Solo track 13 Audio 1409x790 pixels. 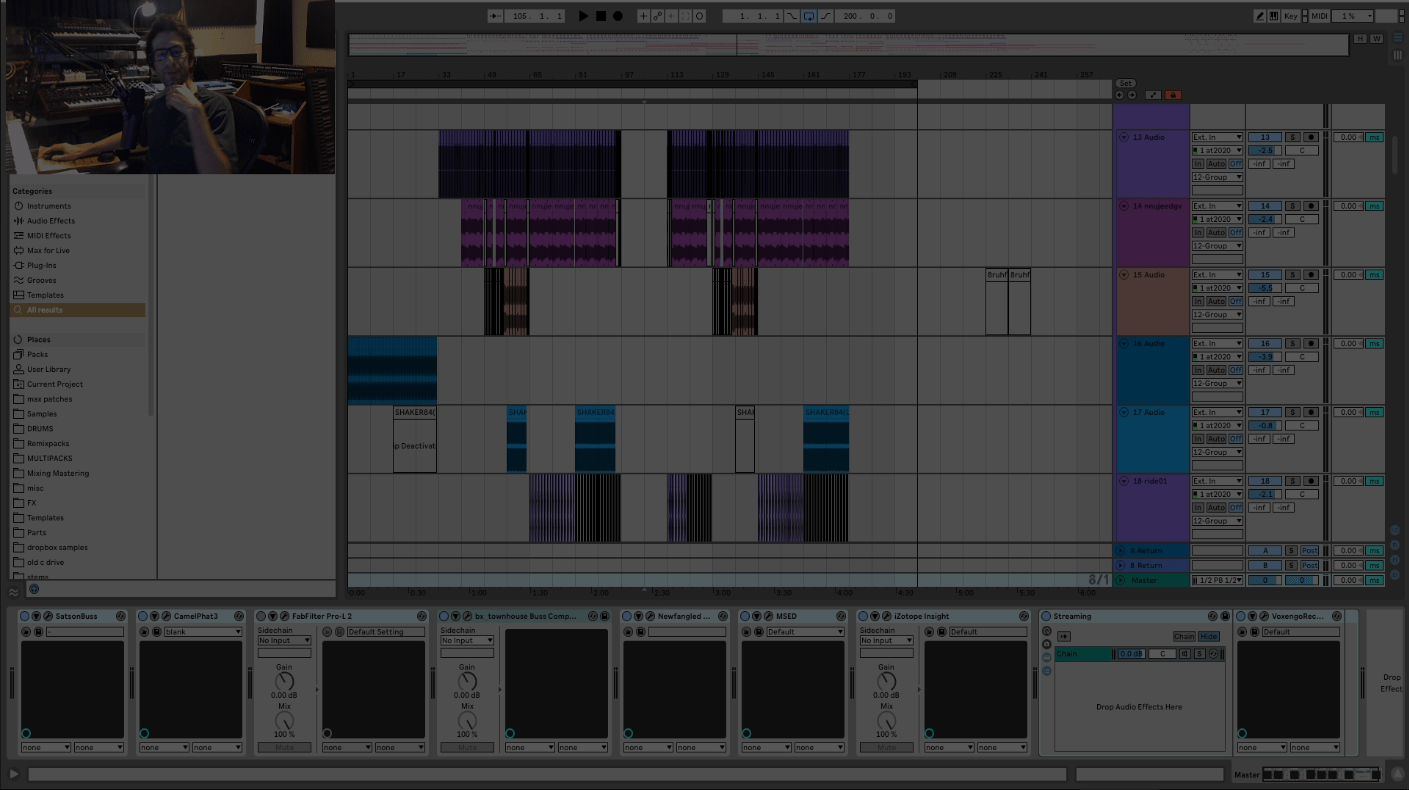(x=1292, y=137)
